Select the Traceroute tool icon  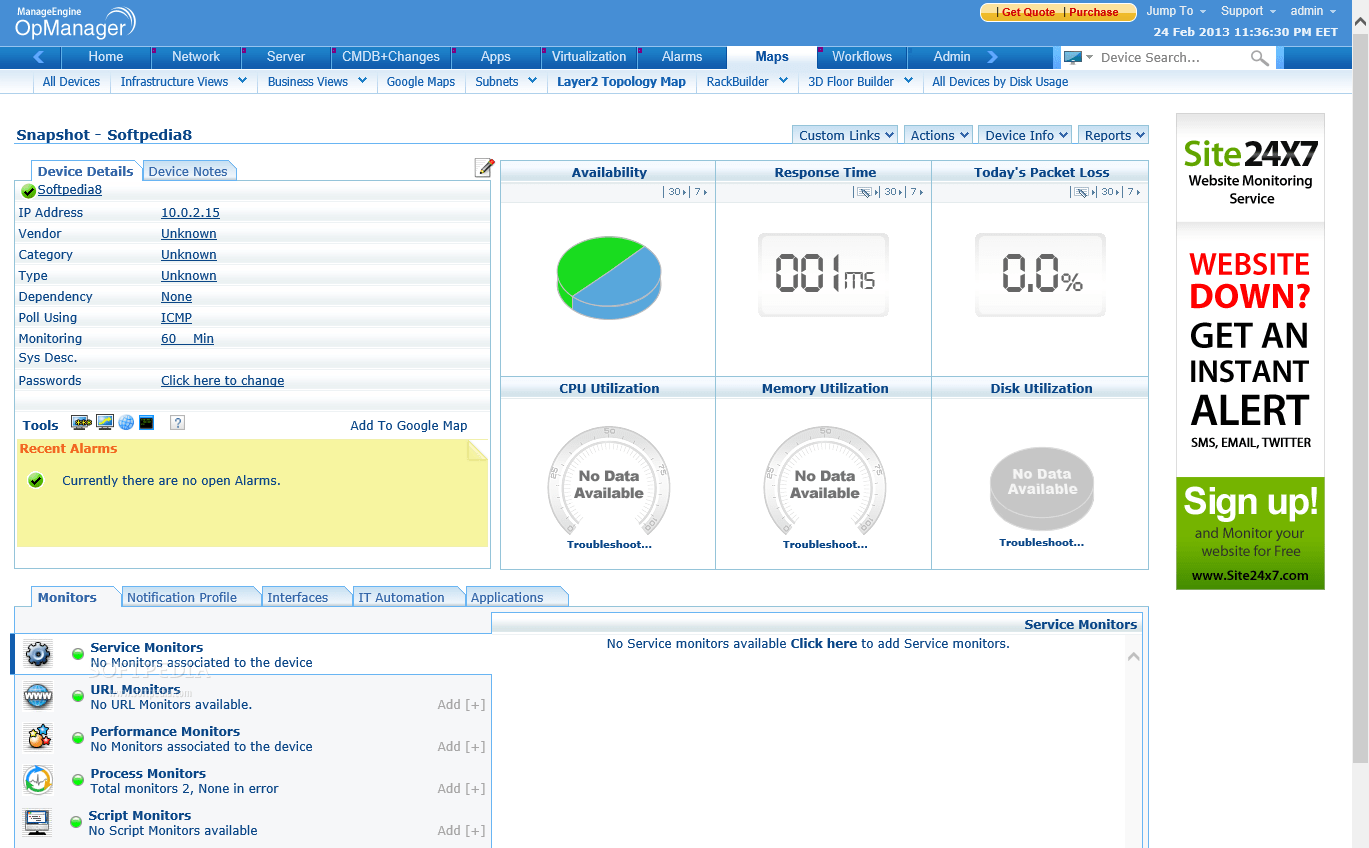tap(104, 422)
